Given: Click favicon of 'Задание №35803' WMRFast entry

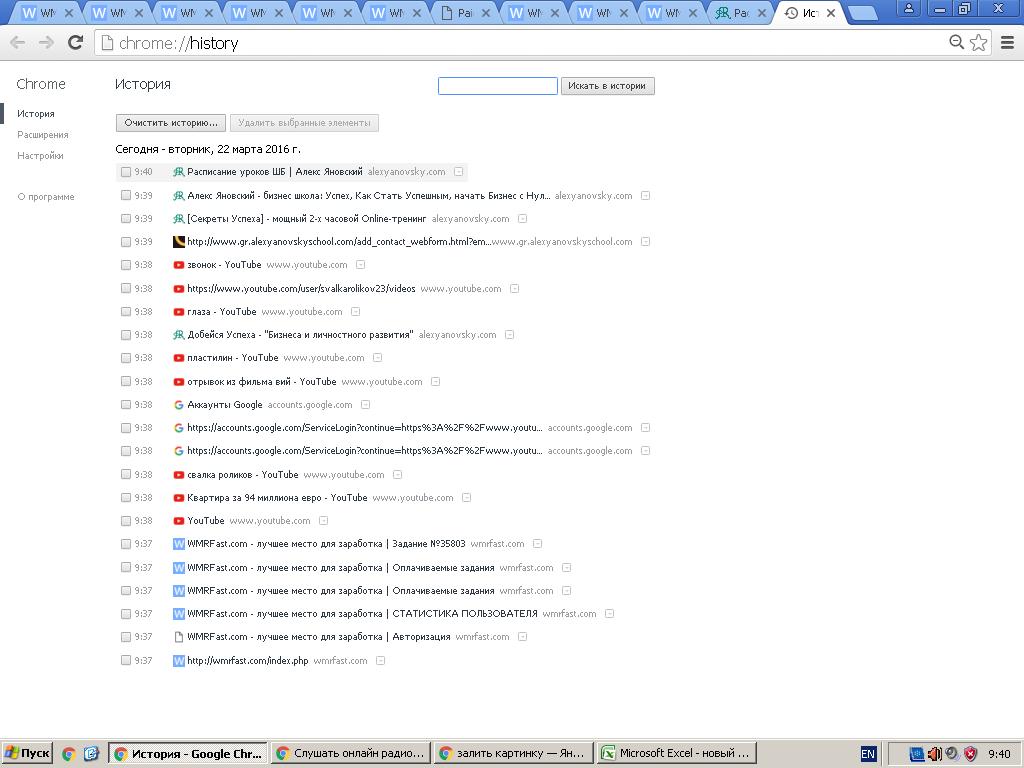Looking at the screenshot, I should pos(178,544).
